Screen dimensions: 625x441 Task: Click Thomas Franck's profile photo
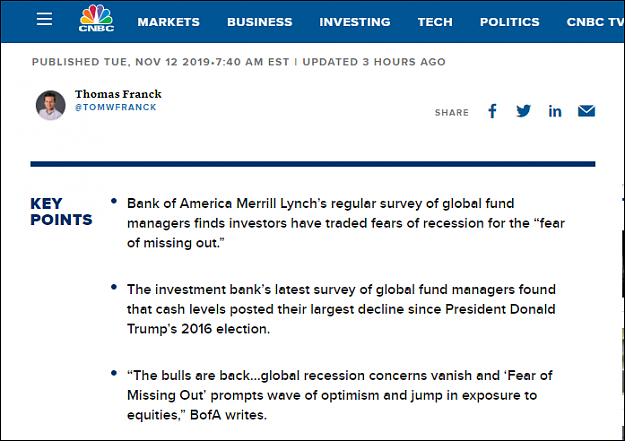tap(51, 105)
